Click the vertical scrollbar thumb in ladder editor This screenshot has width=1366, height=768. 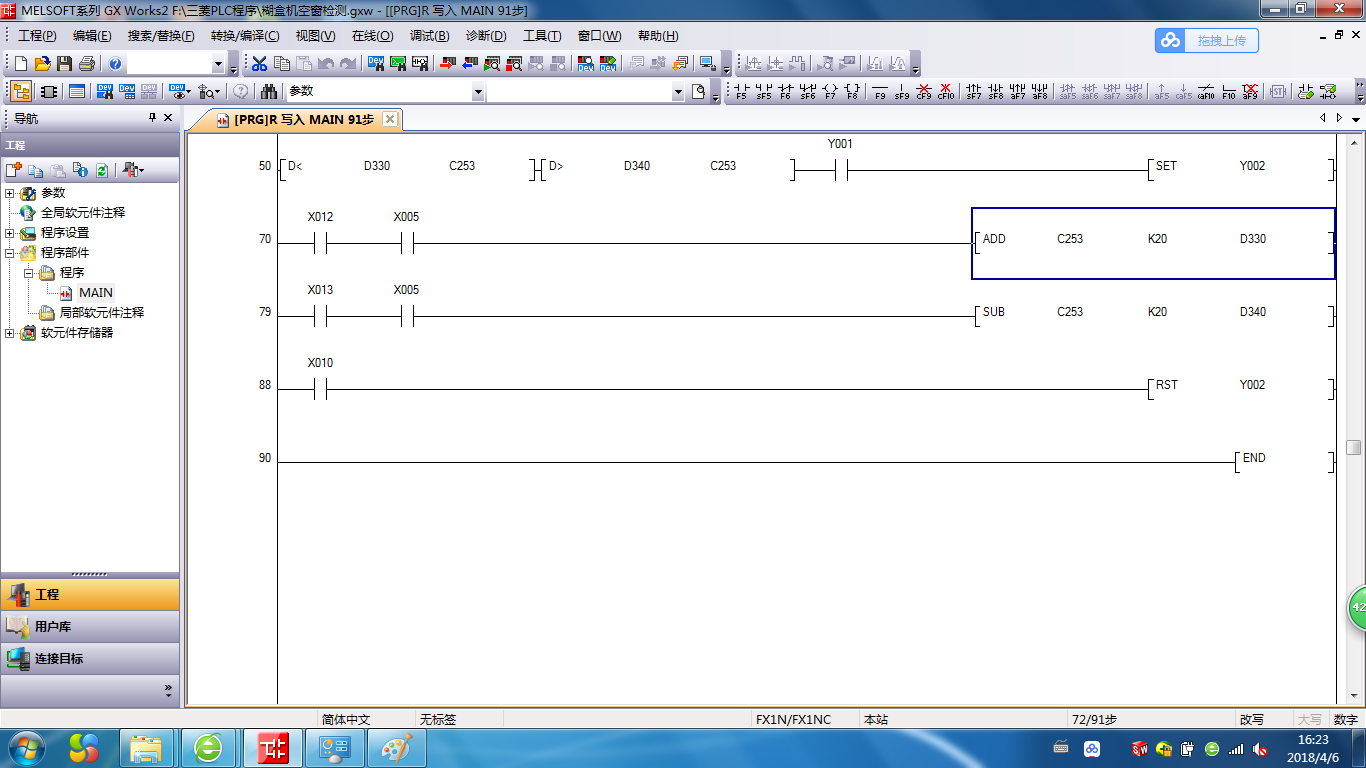[x=1353, y=447]
